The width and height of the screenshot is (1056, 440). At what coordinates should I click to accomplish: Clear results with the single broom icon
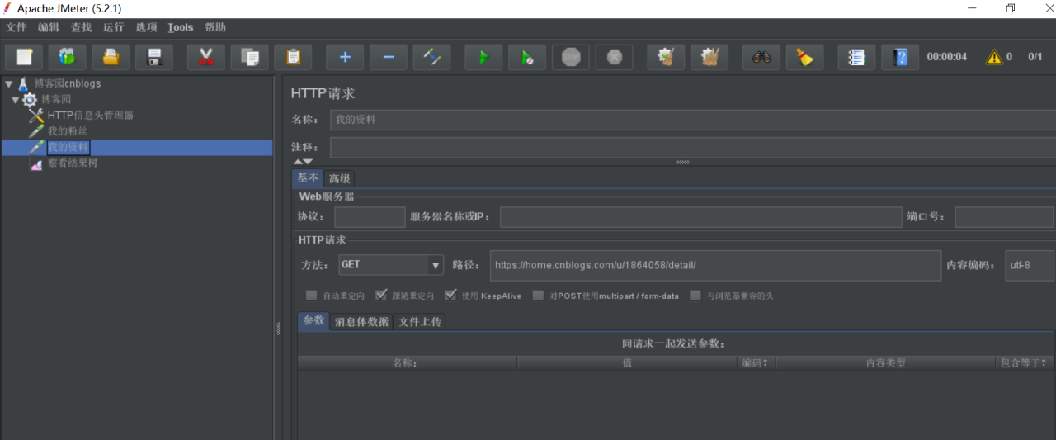point(666,57)
